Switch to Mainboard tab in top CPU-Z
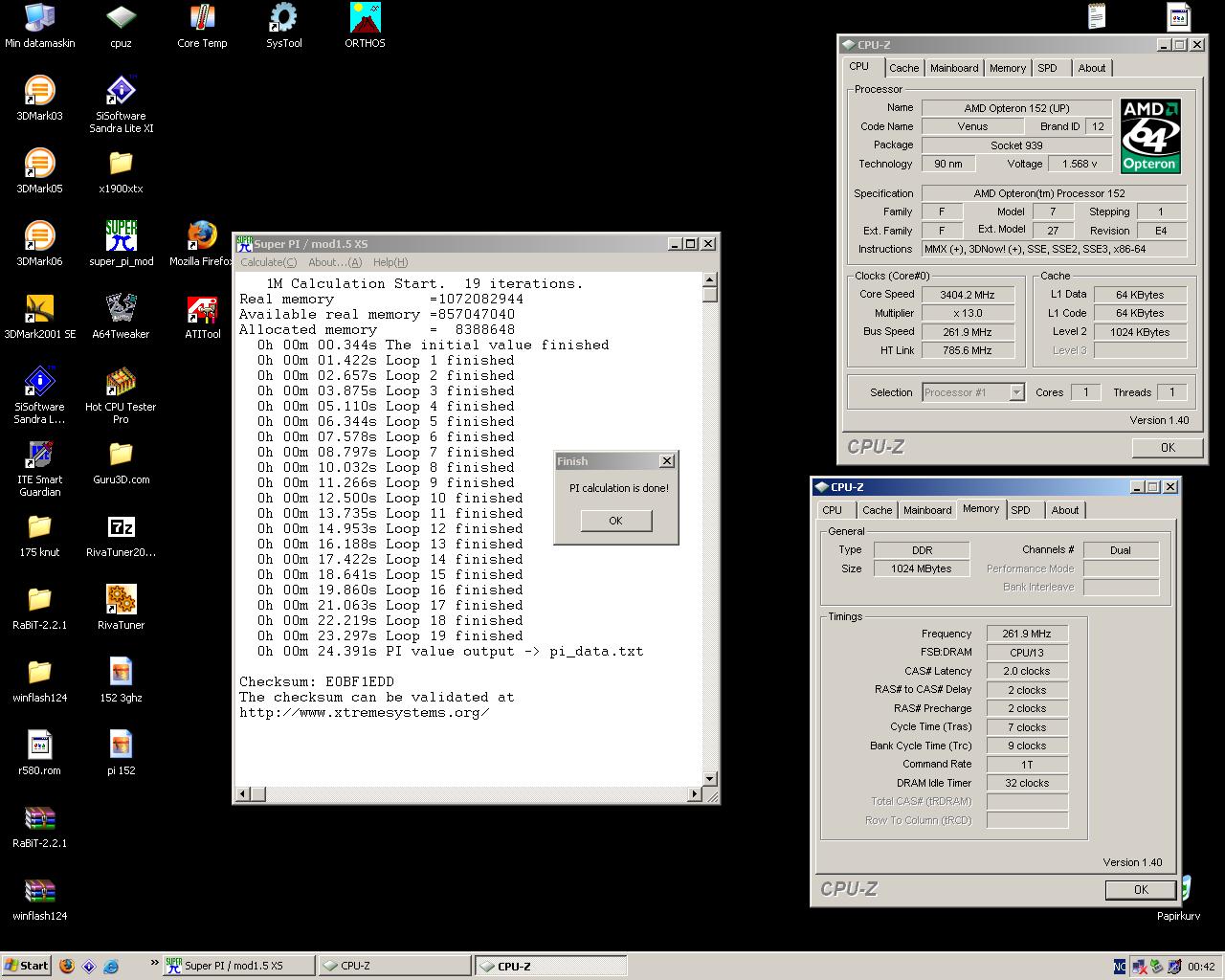 [954, 68]
